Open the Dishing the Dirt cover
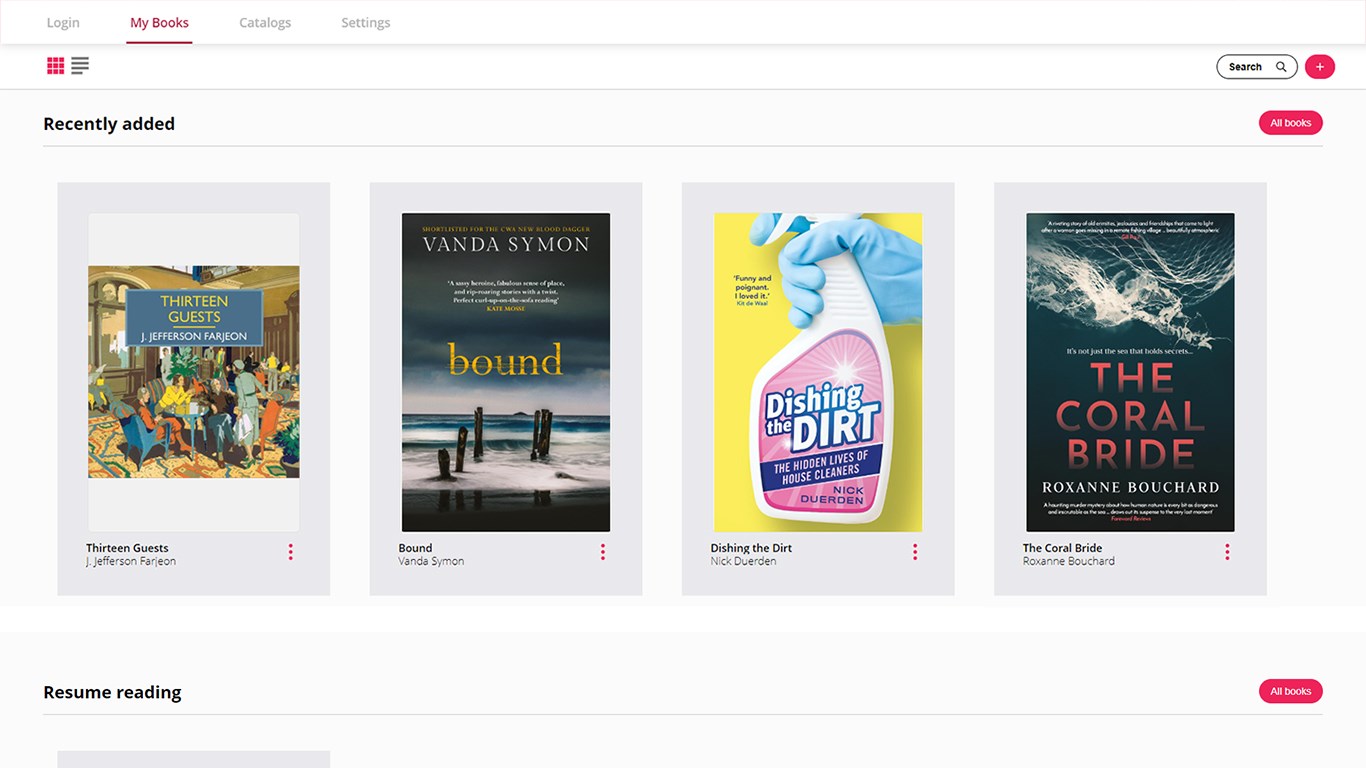 pyautogui.click(x=818, y=372)
